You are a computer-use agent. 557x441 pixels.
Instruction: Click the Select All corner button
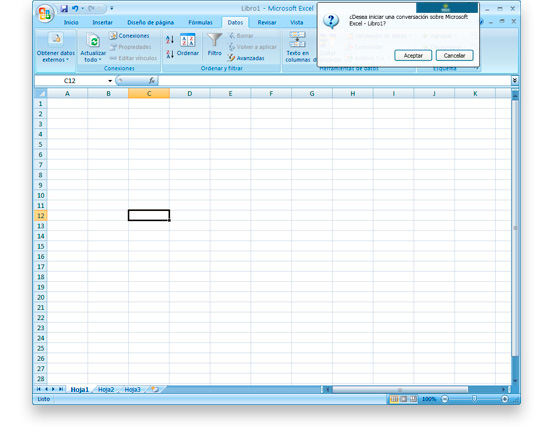pos(40,93)
